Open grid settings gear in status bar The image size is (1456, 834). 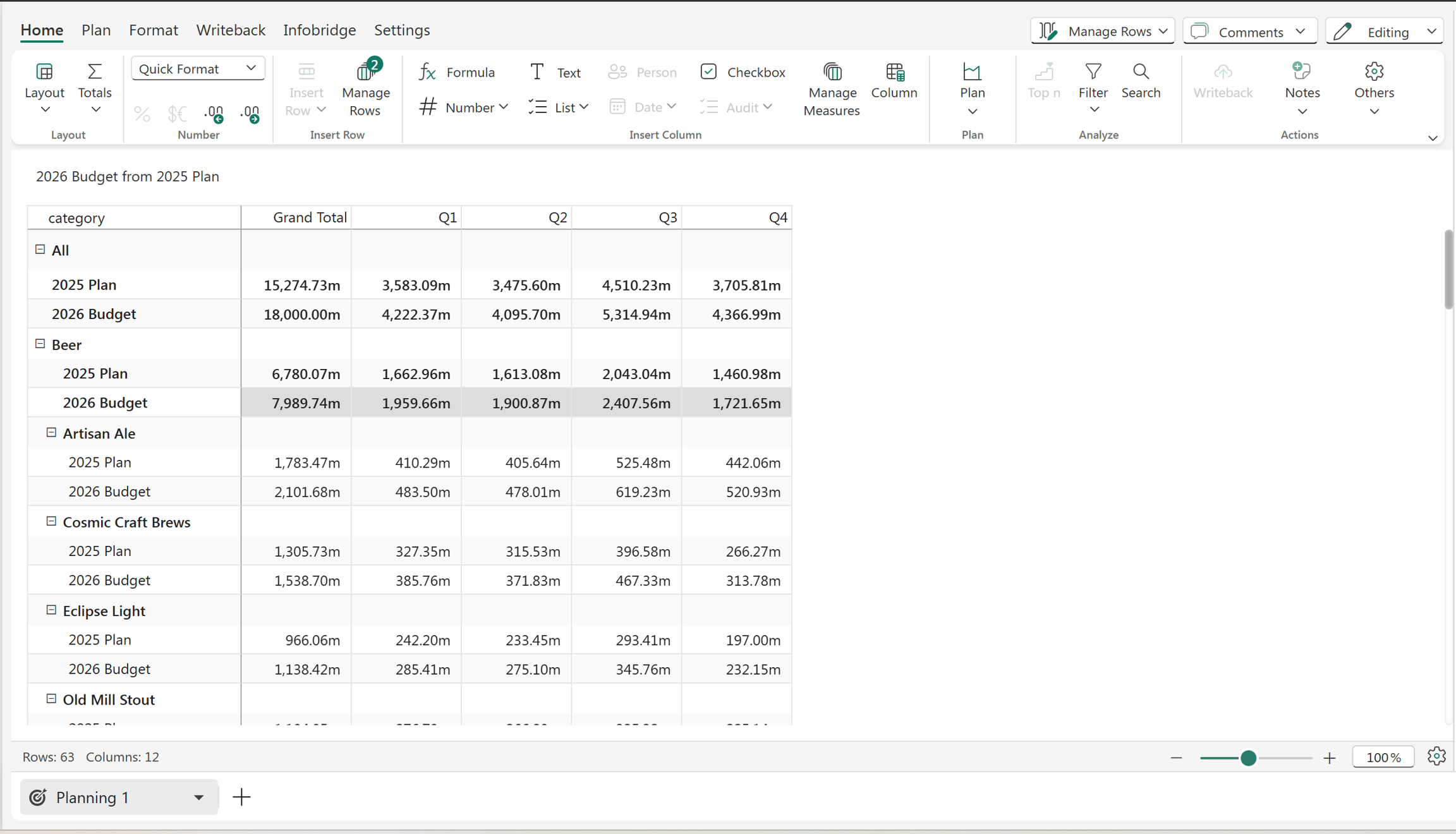(1436, 756)
